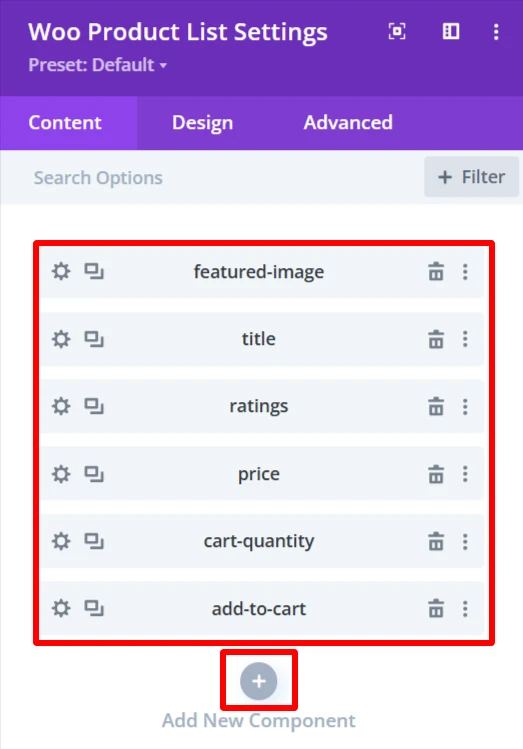523x749 pixels.
Task: Focus the Search Options field
Action: pos(210,177)
